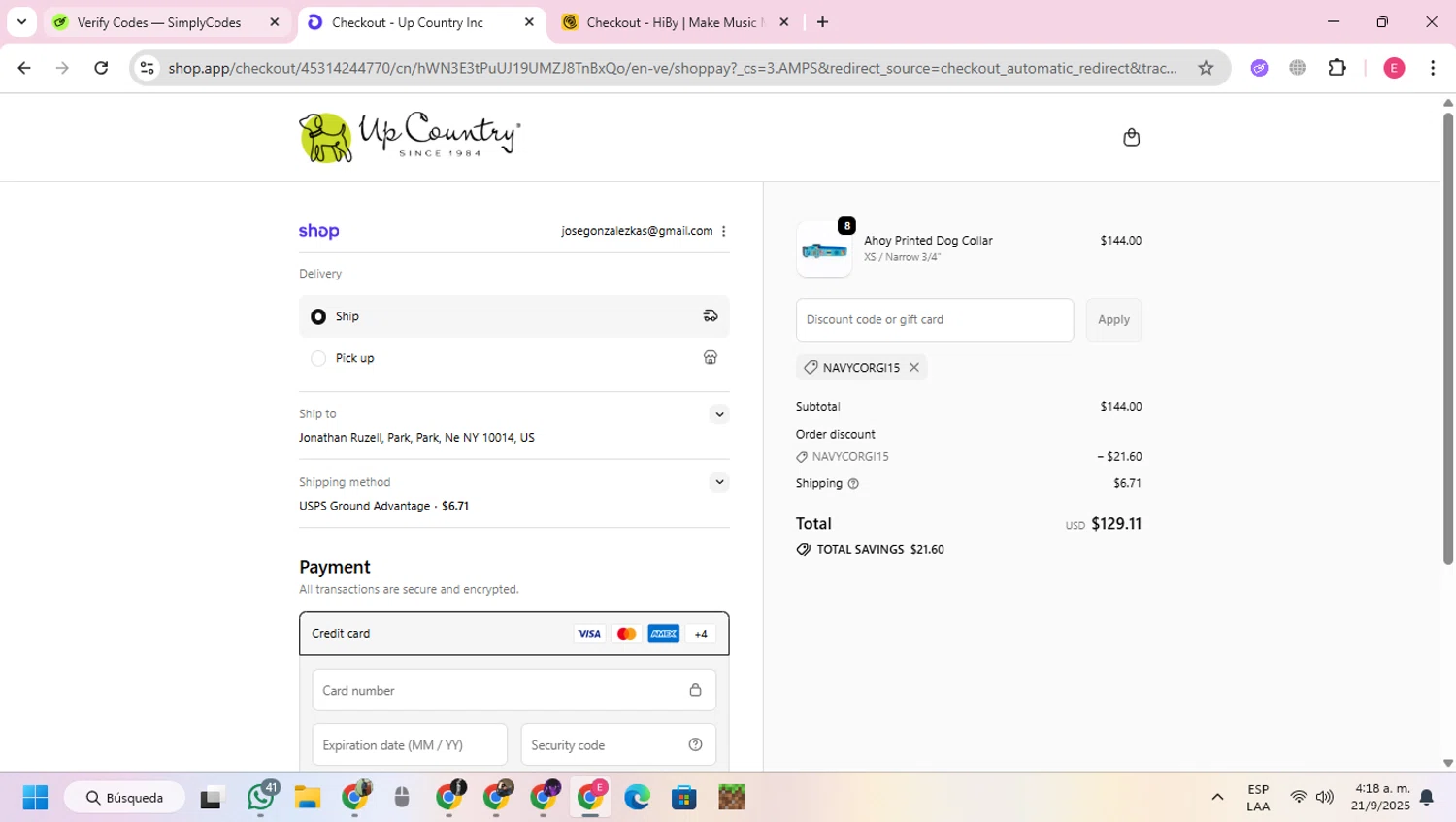Screen dimensions: 1456x822
Task: Open a new browser tab
Action: coord(822,22)
